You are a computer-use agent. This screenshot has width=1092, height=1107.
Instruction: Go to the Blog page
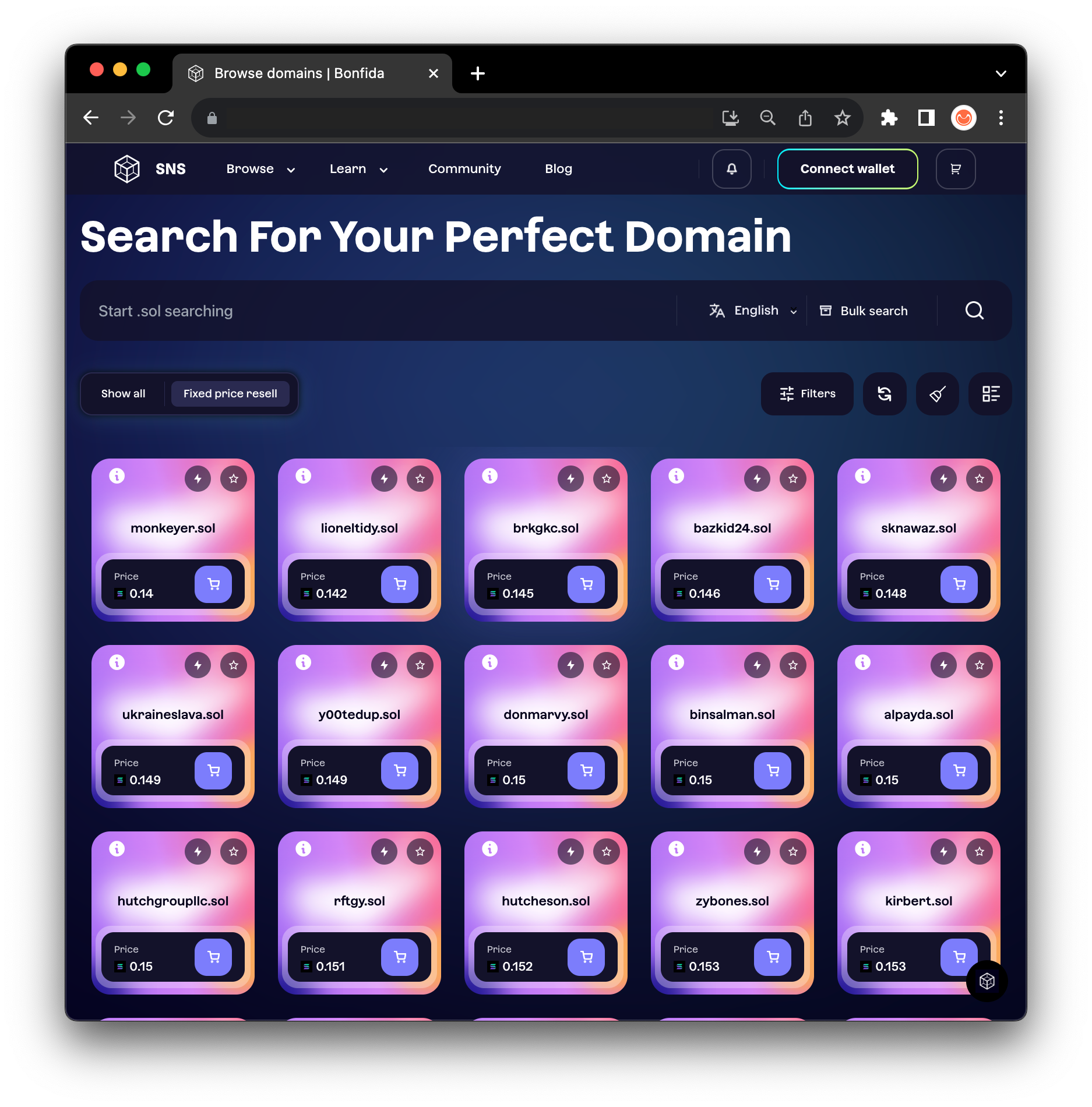point(558,169)
